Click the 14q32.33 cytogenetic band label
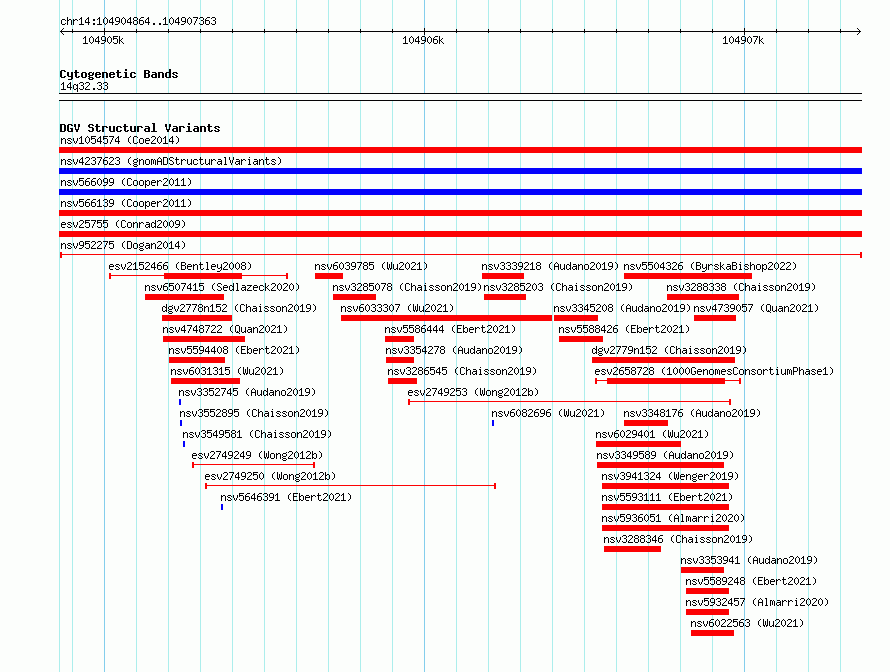890x672 pixels. click(84, 87)
